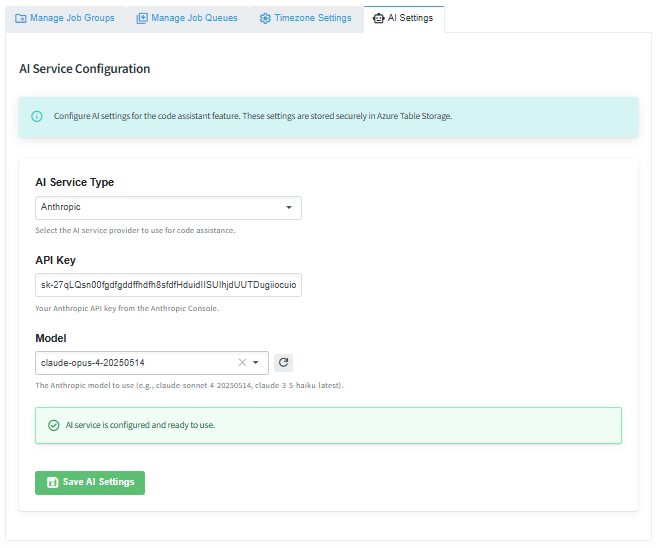
Task: Click the green checkmark status icon
Action: pos(53,425)
